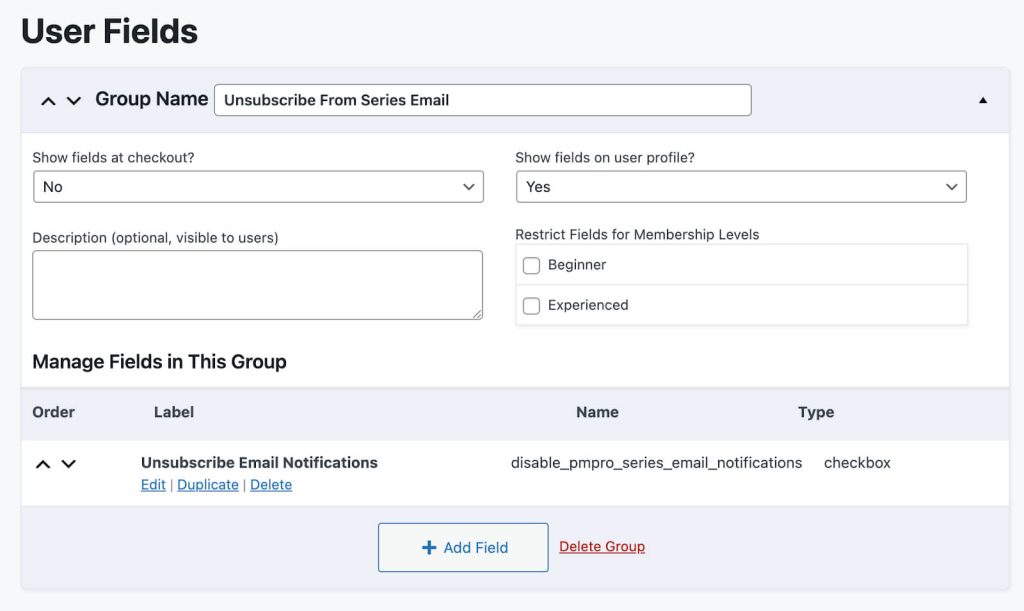Image resolution: width=1024 pixels, height=611 pixels.
Task: Click the Type column header
Action: coord(815,412)
